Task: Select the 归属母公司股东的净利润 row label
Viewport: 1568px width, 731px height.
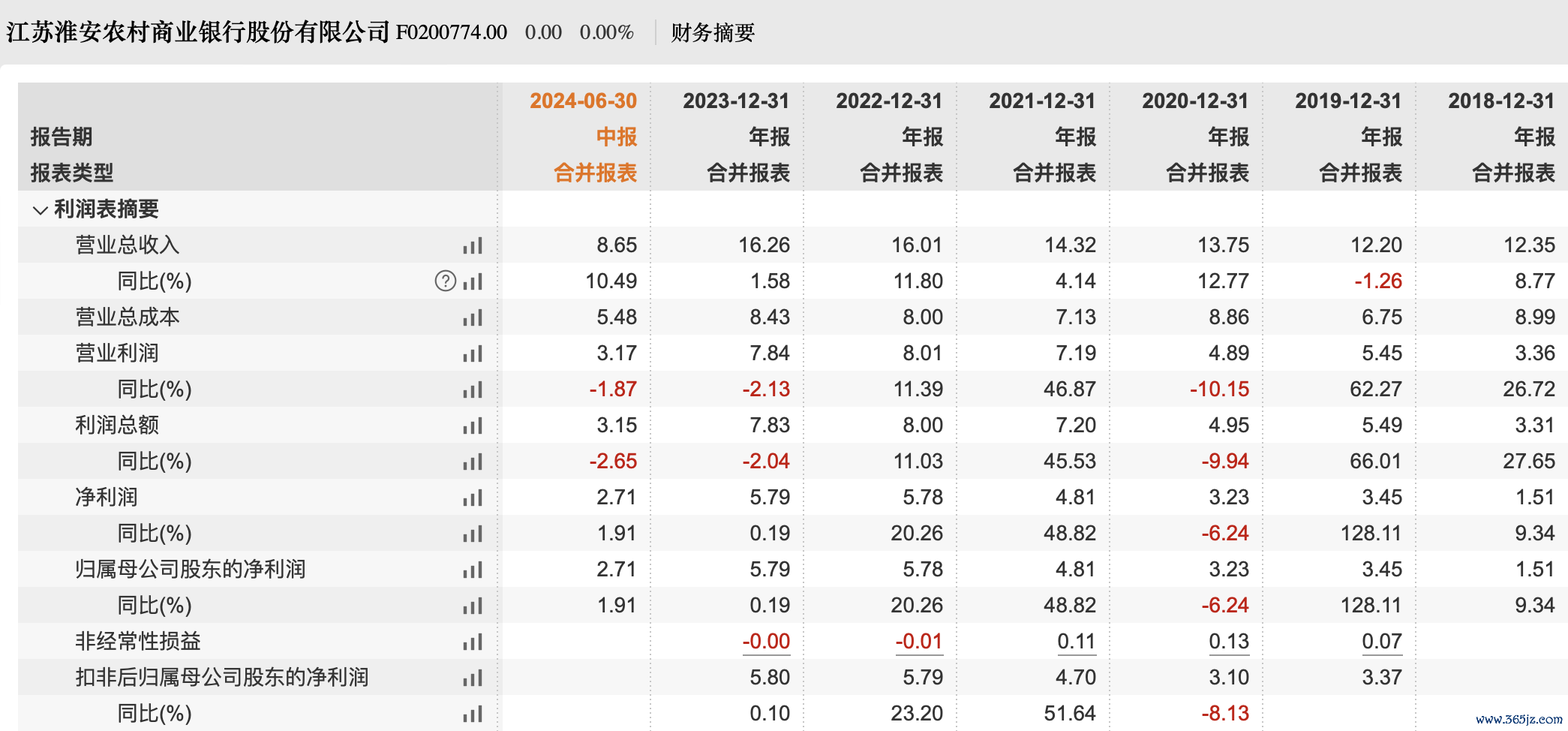Action: [x=191, y=570]
